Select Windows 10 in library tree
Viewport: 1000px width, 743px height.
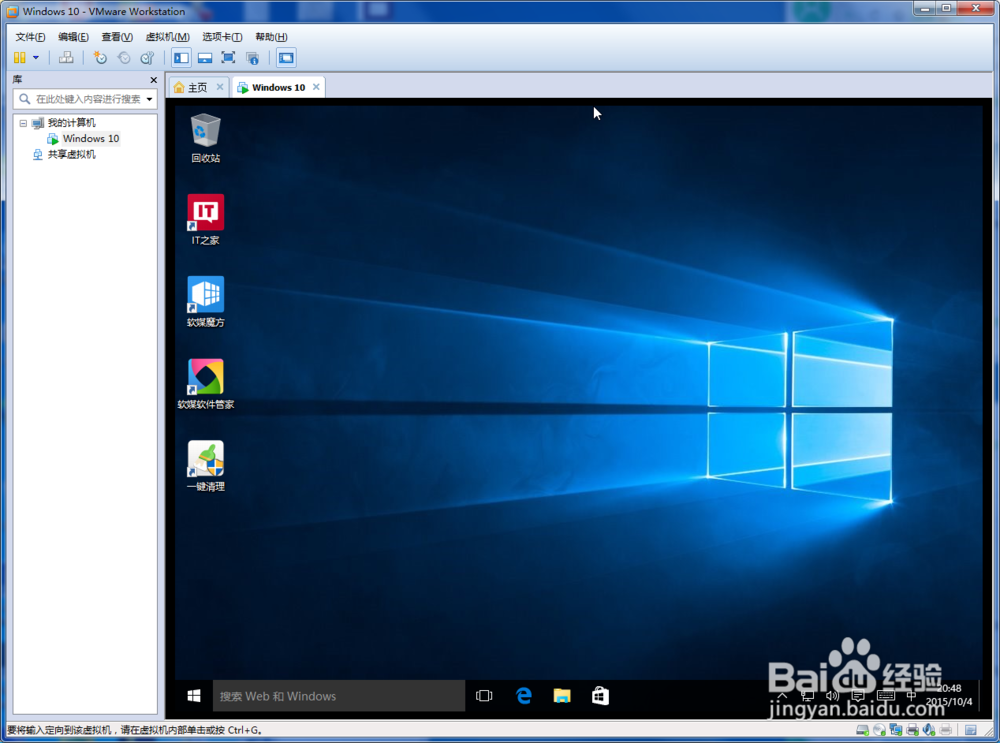tap(91, 138)
